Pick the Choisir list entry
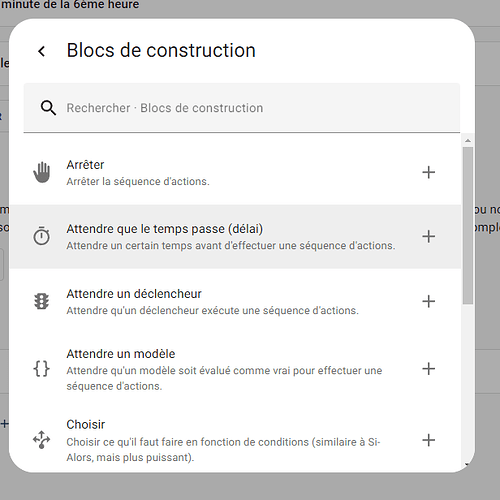This screenshot has width=500, height=500. coord(235,440)
